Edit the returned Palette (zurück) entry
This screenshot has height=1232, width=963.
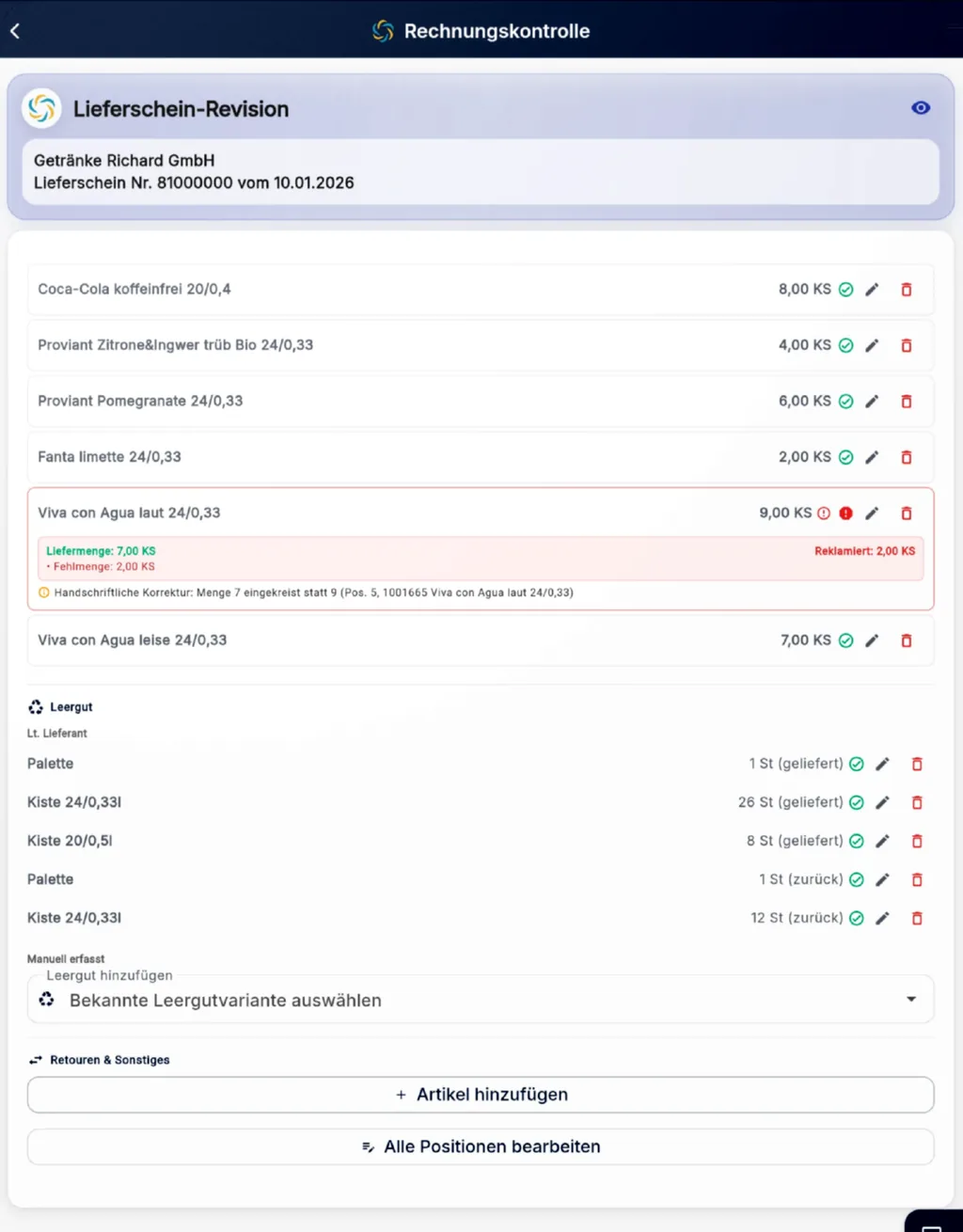[x=882, y=879]
